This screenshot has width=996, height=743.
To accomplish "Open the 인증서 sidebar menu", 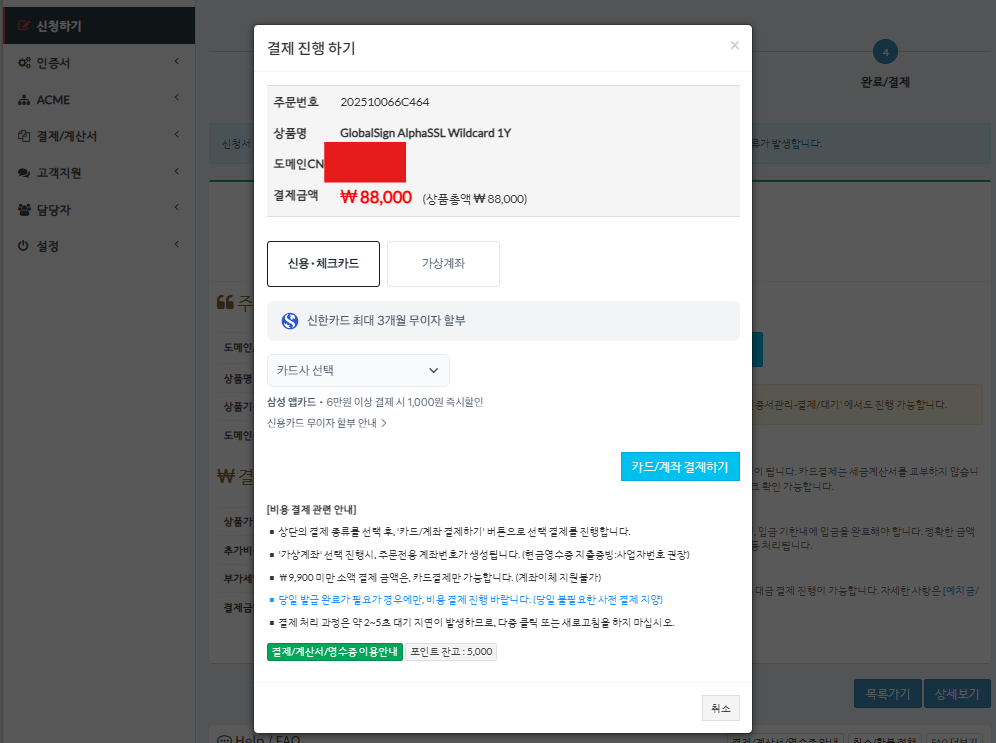I will tap(99, 63).
